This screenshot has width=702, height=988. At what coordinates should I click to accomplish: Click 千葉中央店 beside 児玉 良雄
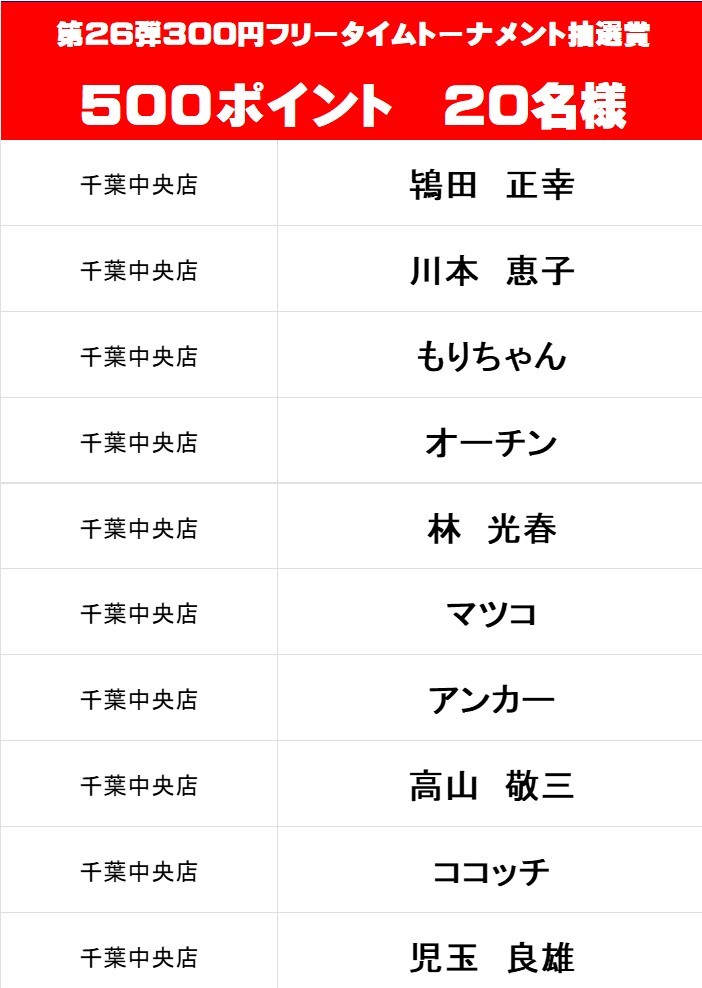[139, 958]
